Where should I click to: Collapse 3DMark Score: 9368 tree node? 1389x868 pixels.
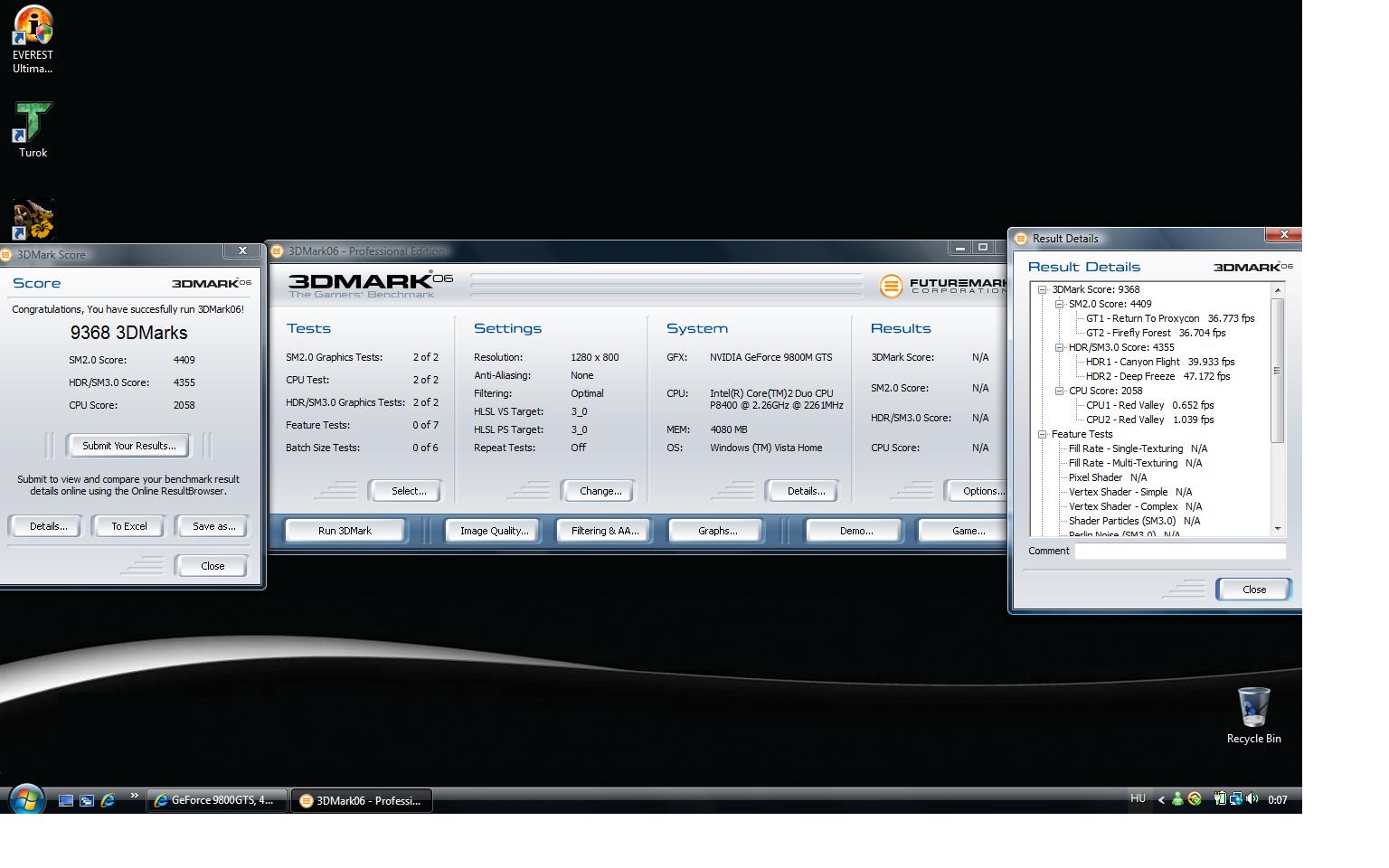1042,290
